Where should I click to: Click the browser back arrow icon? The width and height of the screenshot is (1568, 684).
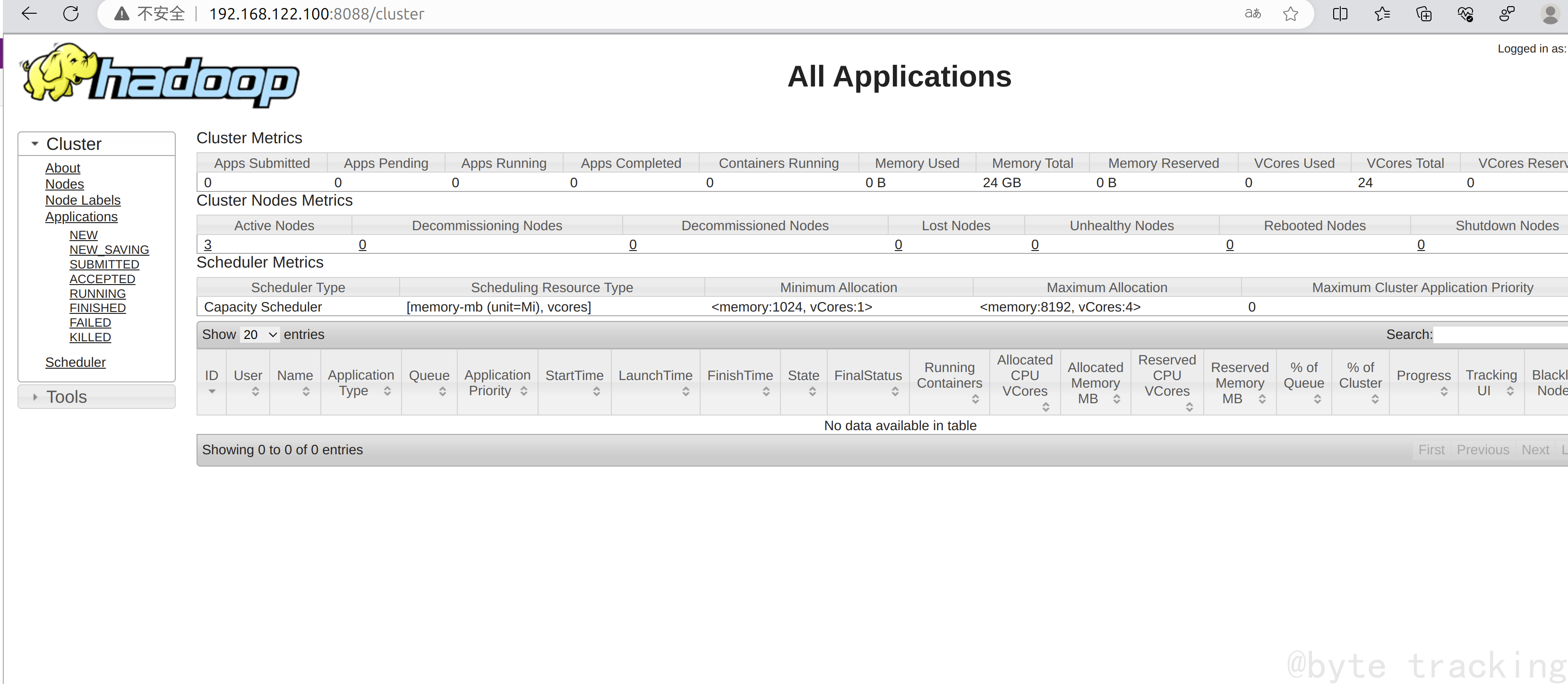tap(29, 13)
